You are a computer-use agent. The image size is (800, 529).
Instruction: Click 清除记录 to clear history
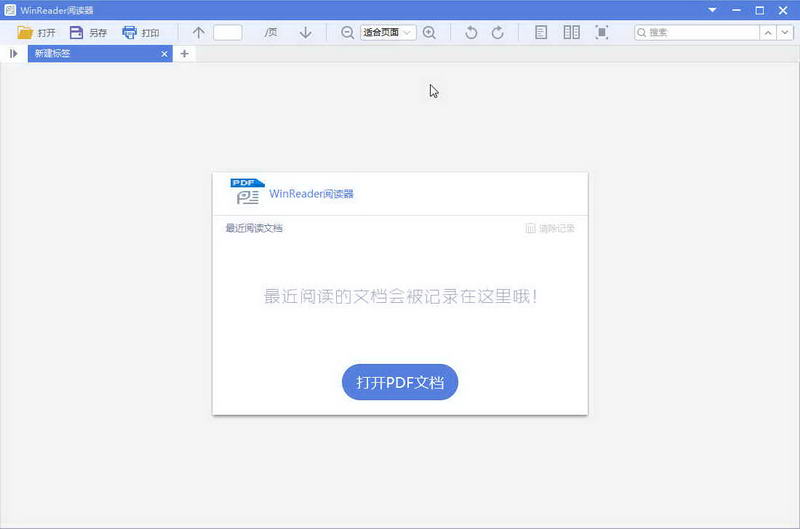pos(550,228)
